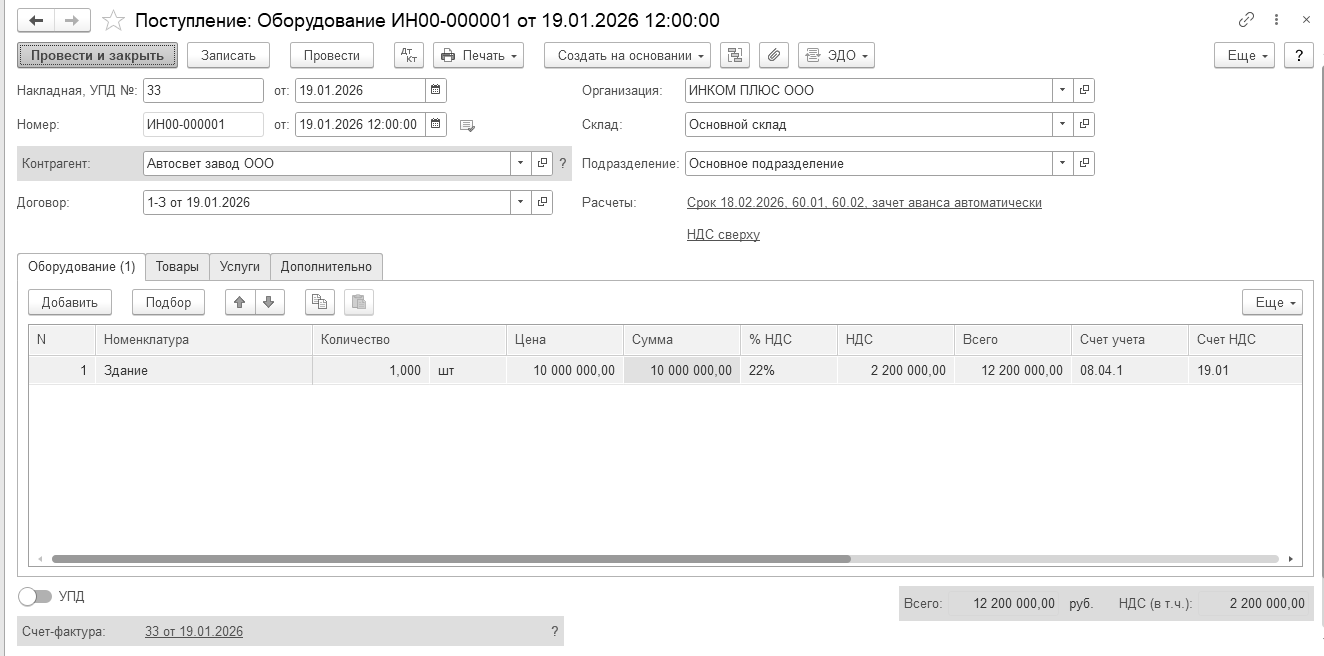This screenshot has height=656, width=1324.
Task: Open Счет-фактура 33 от 19.01.2026 link
Action: click(194, 632)
